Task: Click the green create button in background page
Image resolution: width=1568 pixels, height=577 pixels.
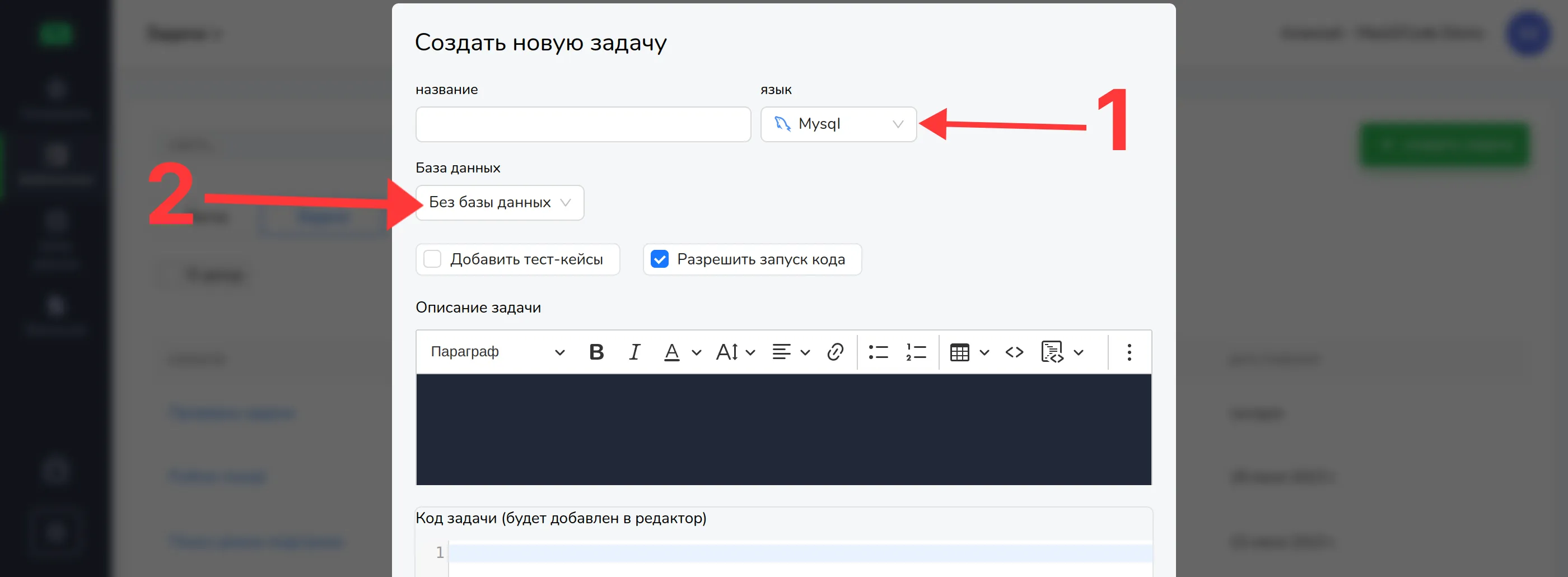Action: coord(1444,145)
